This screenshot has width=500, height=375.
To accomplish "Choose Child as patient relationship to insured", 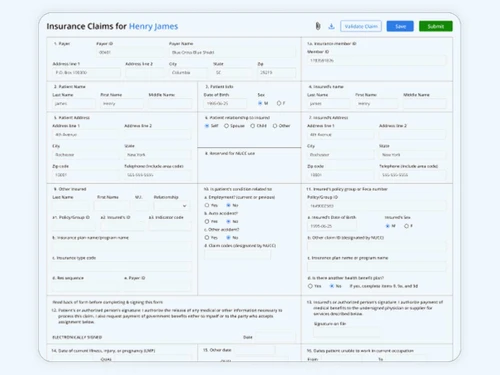I will pos(253,126).
